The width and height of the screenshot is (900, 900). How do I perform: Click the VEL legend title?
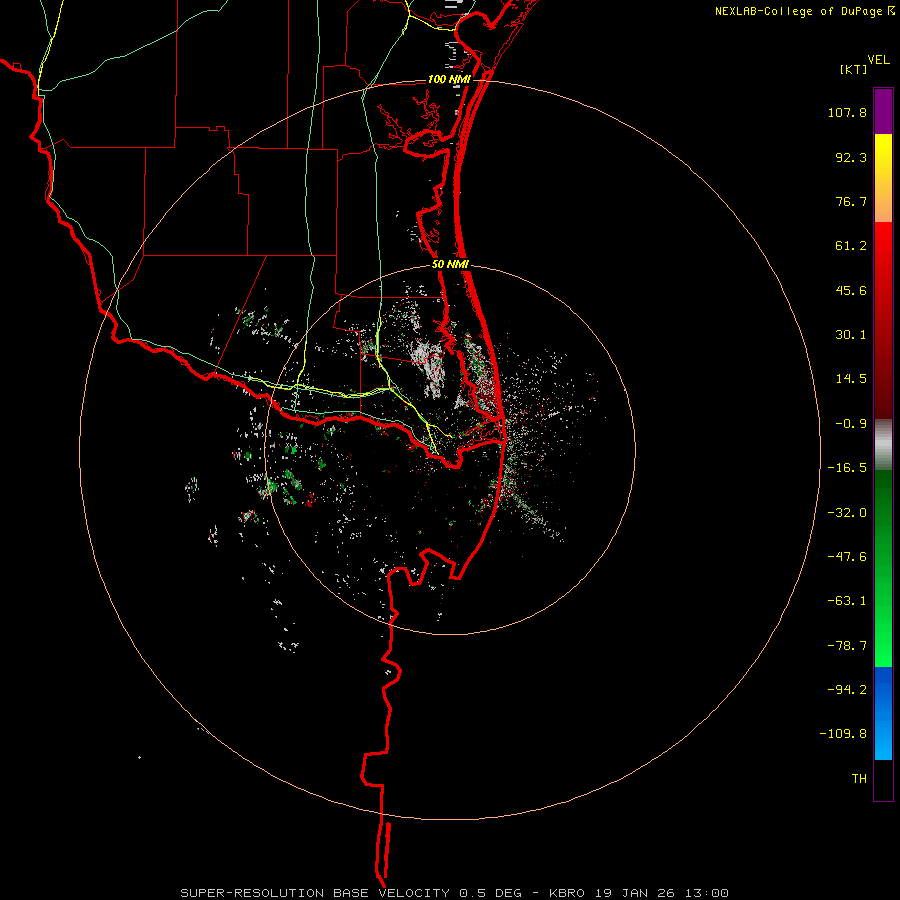coord(879,60)
